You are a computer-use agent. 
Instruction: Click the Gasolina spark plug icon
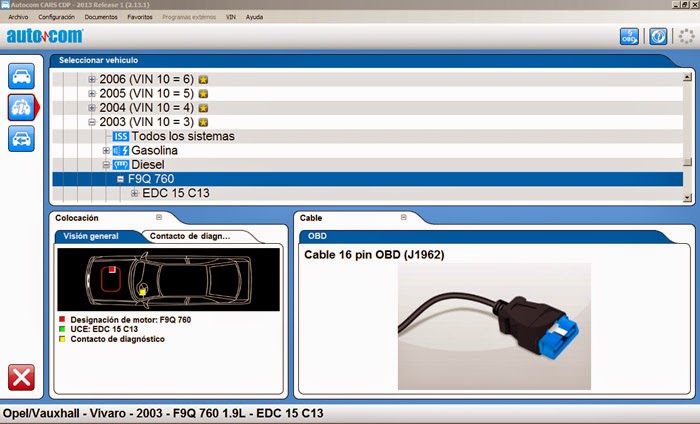pos(121,150)
